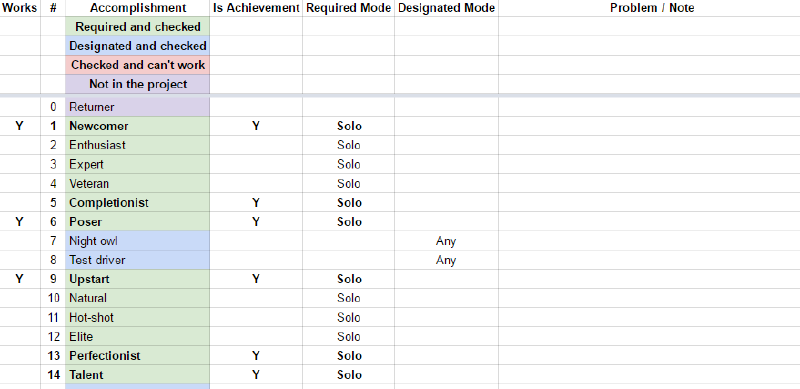Image resolution: width=800 pixels, height=389 pixels.
Task: Select Is Achievement Y for Perfectionist
Action: point(256,356)
